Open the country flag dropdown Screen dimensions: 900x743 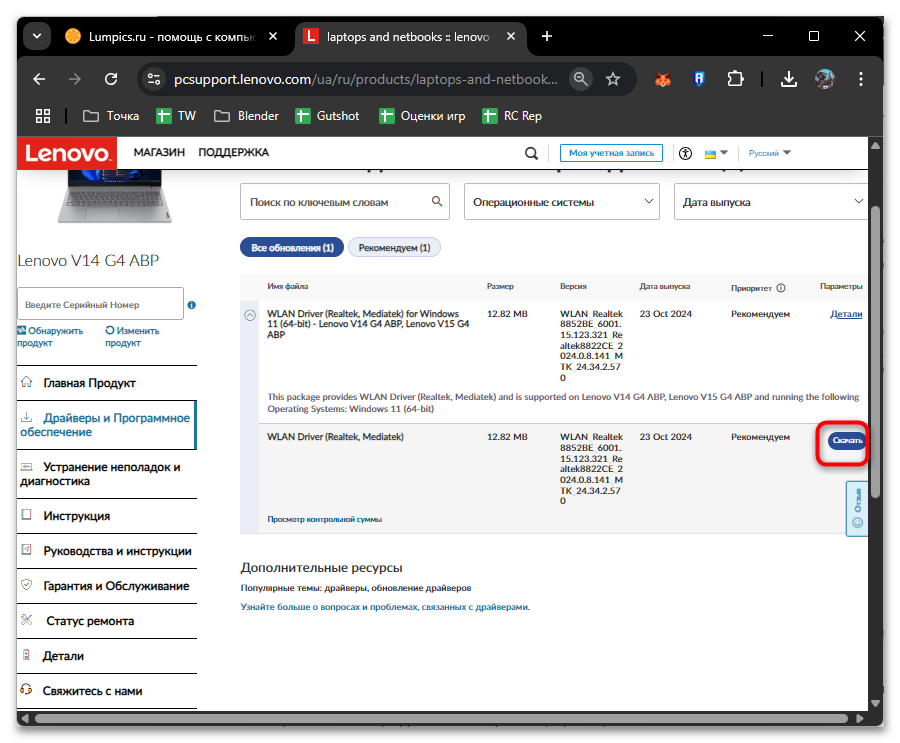(x=716, y=153)
